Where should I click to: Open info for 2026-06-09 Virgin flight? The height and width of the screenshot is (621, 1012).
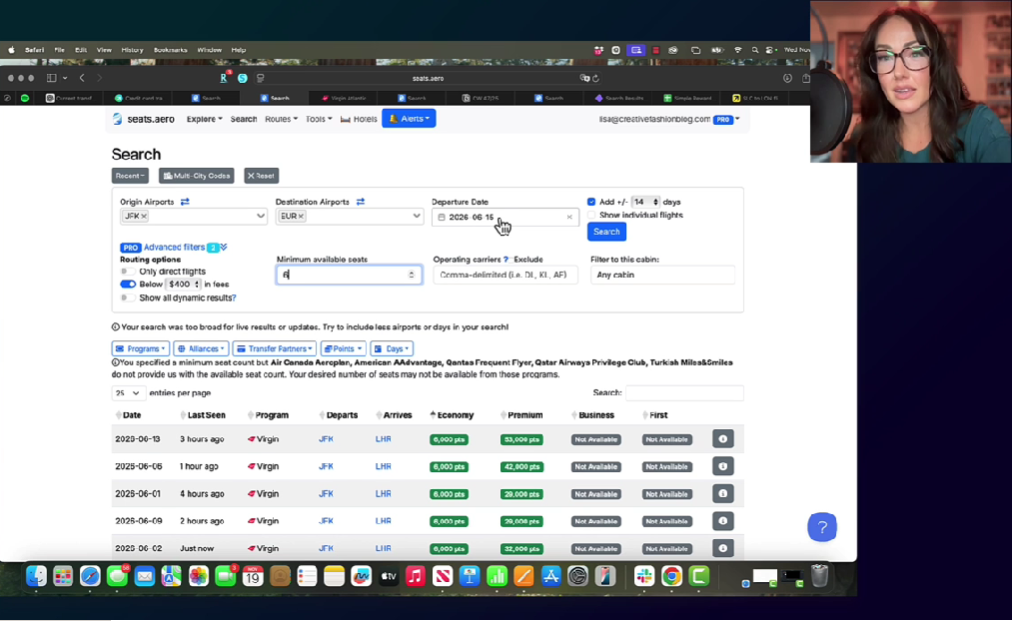pos(723,521)
